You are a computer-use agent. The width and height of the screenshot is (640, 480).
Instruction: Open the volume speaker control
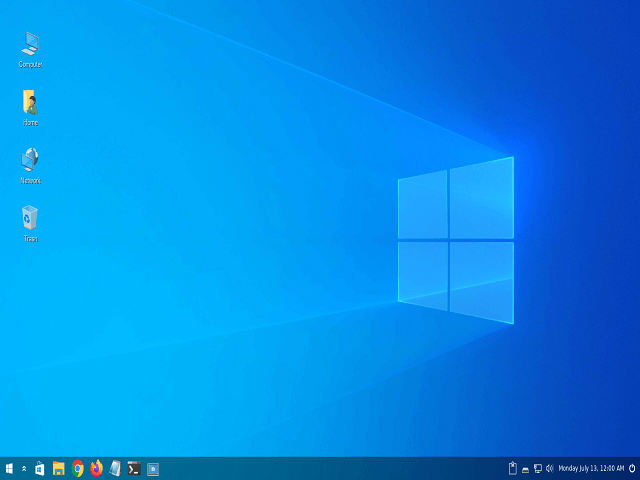click(549, 468)
